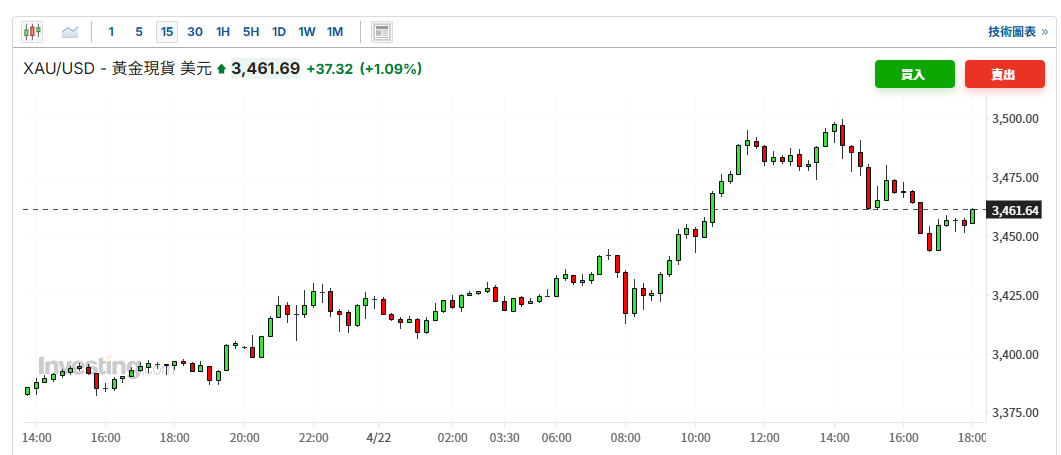Viewport: 1061px width, 455px height.
Task: Select the 1D timeframe
Action: pos(279,32)
